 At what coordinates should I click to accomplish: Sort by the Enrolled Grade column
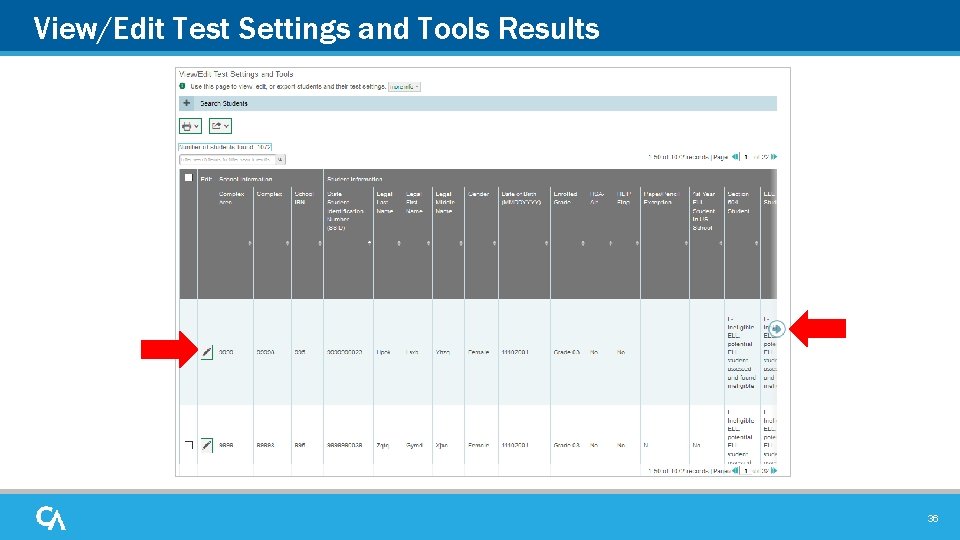[583, 244]
